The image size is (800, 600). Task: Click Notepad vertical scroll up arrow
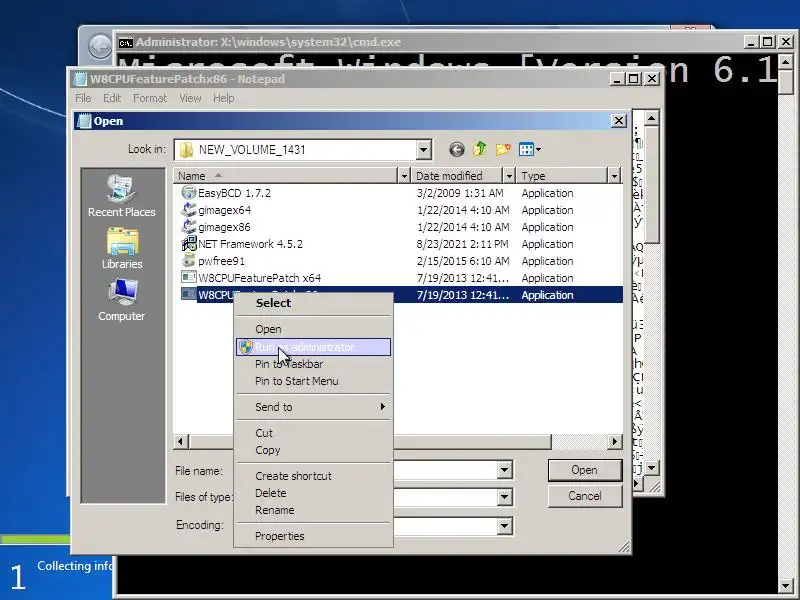tap(652, 118)
